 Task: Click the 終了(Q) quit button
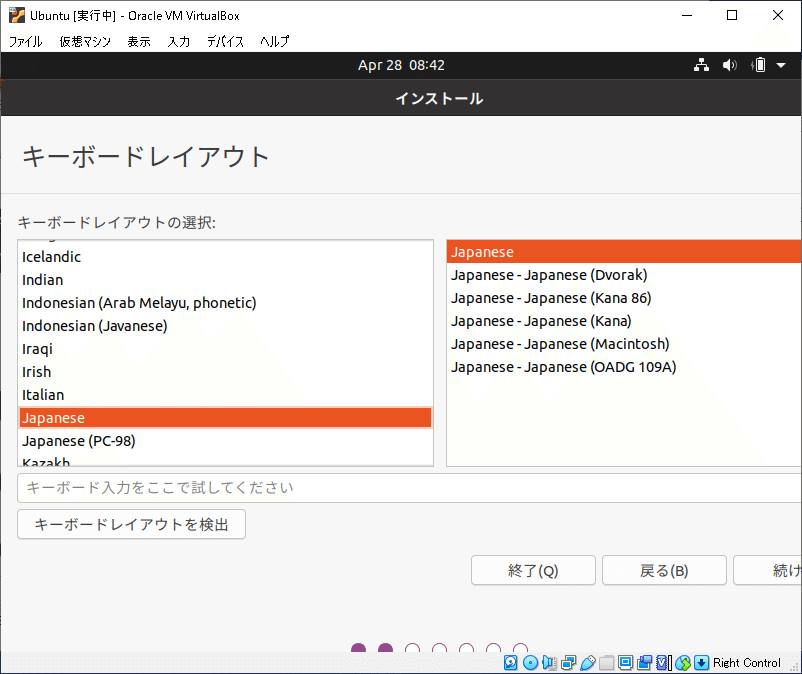click(x=533, y=570)
